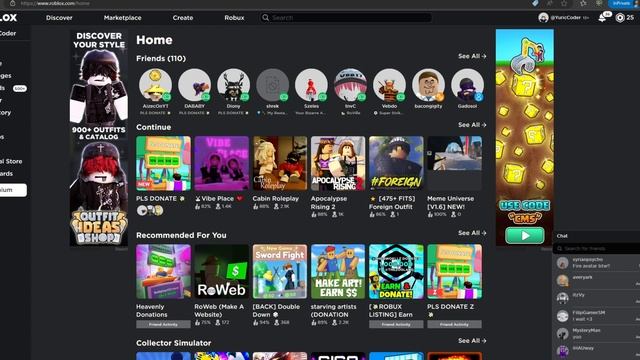Open Vibe Place game thumbnail
The height and width of the screenshot is (360, 640).
click(222, 163)
